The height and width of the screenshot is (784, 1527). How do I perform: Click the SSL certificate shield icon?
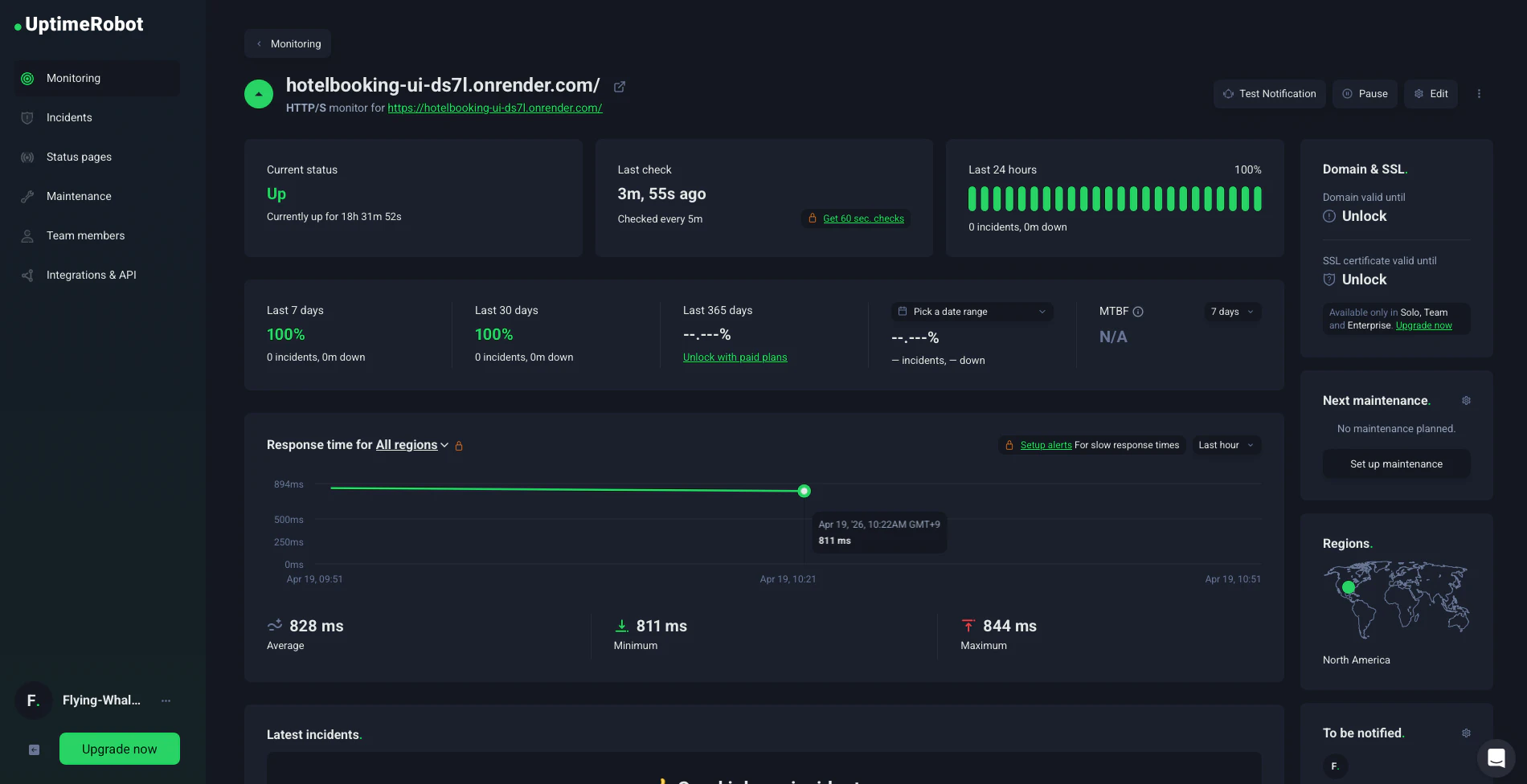(1329, 280)
